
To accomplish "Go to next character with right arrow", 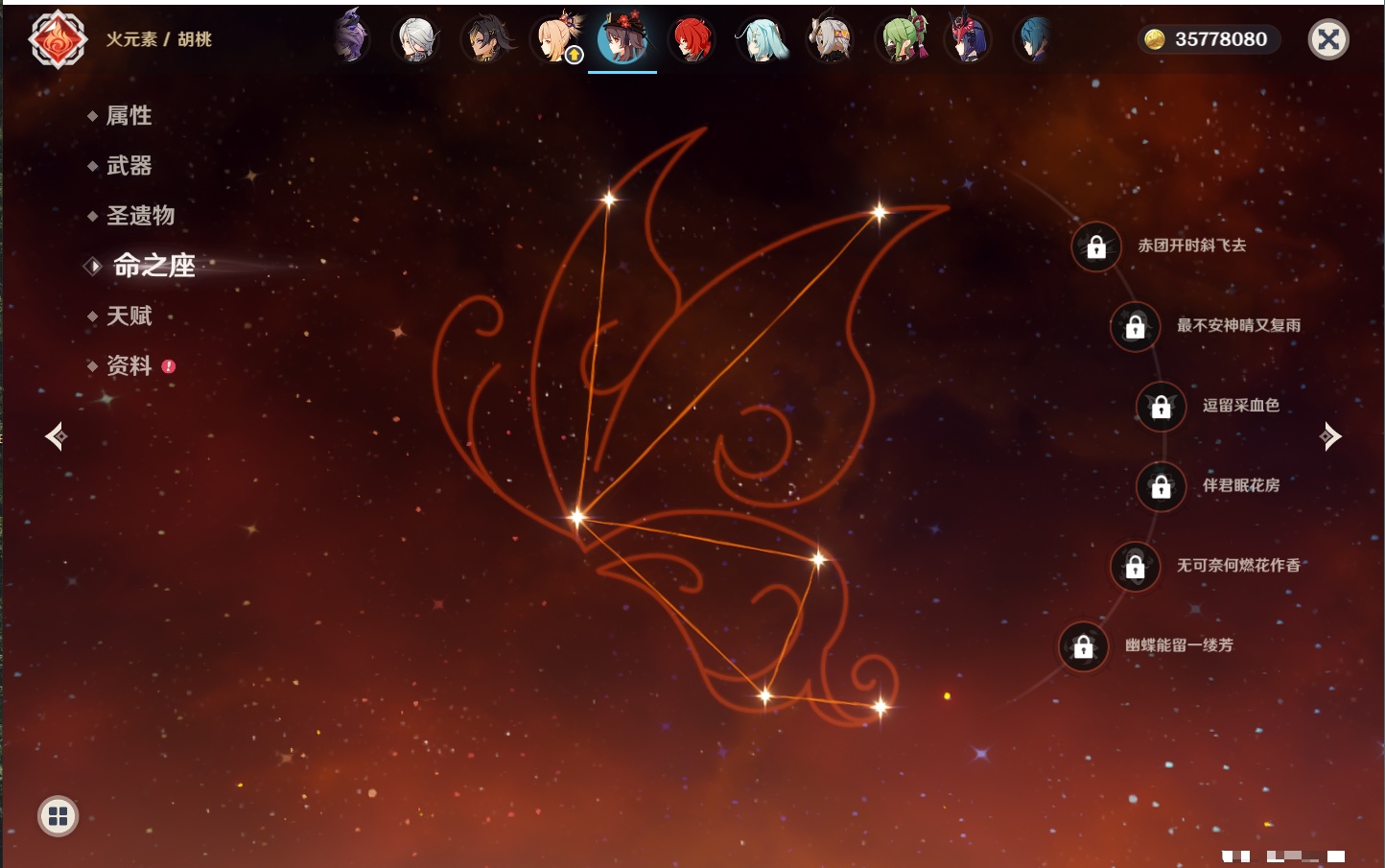I will tap(1330, 436).
